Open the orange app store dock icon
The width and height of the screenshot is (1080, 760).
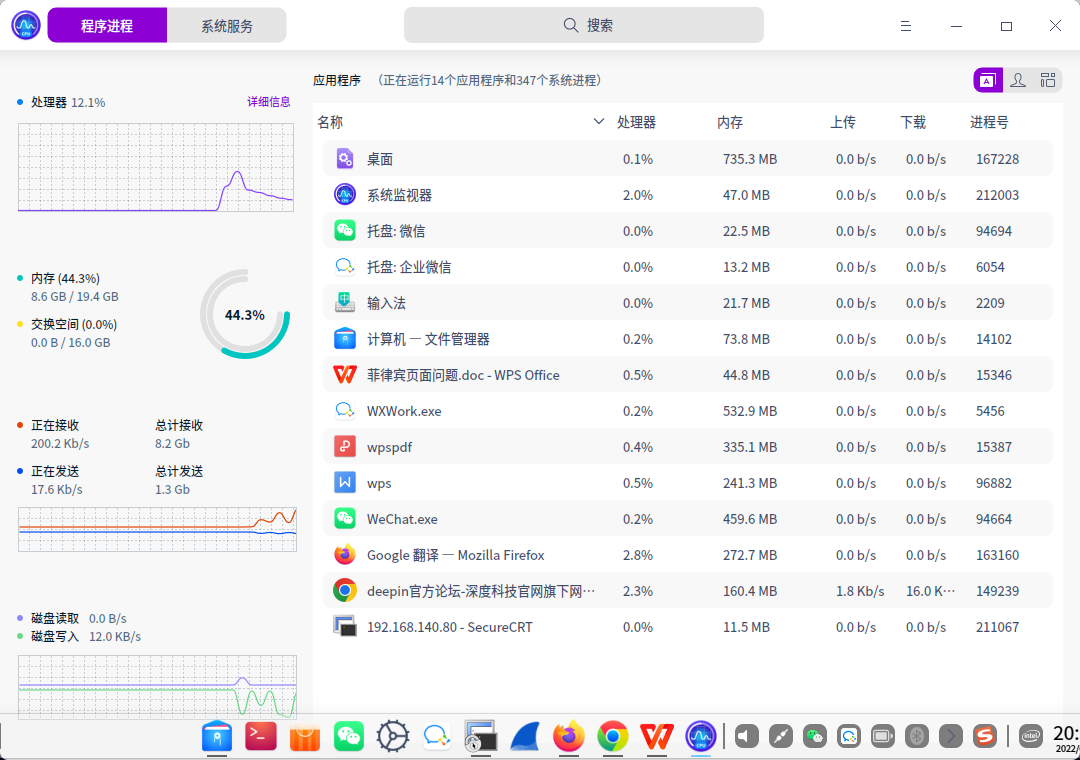[x=305, y=737]
